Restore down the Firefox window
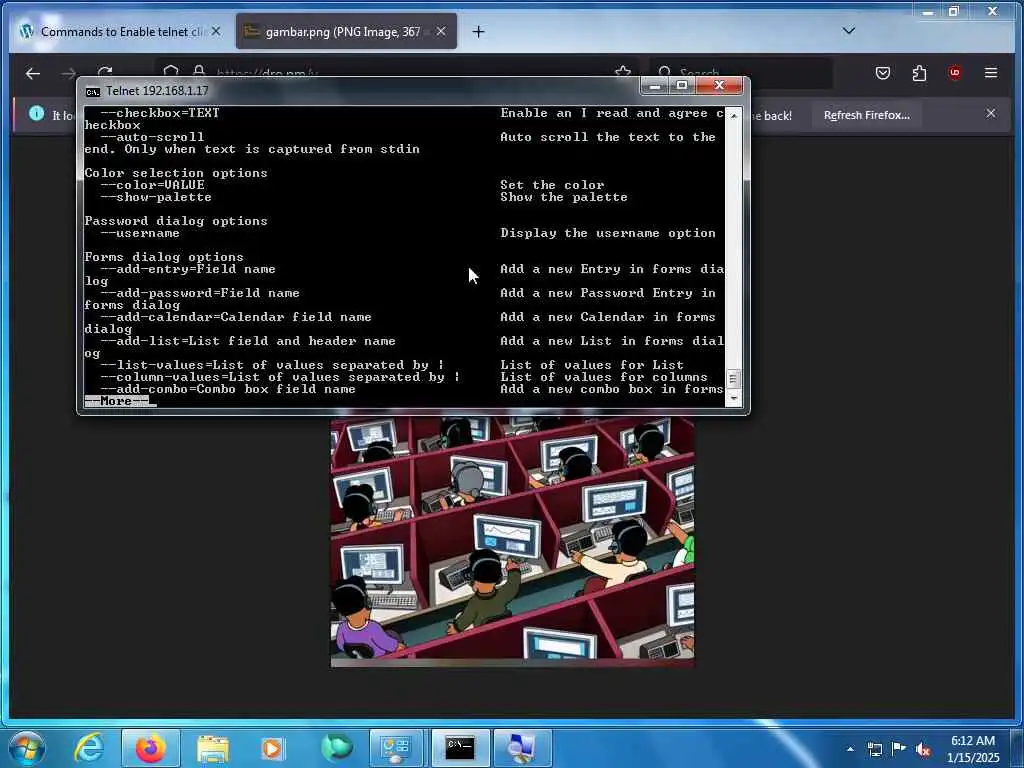This screenshot has height=768, width=1024. click(954, 11)
